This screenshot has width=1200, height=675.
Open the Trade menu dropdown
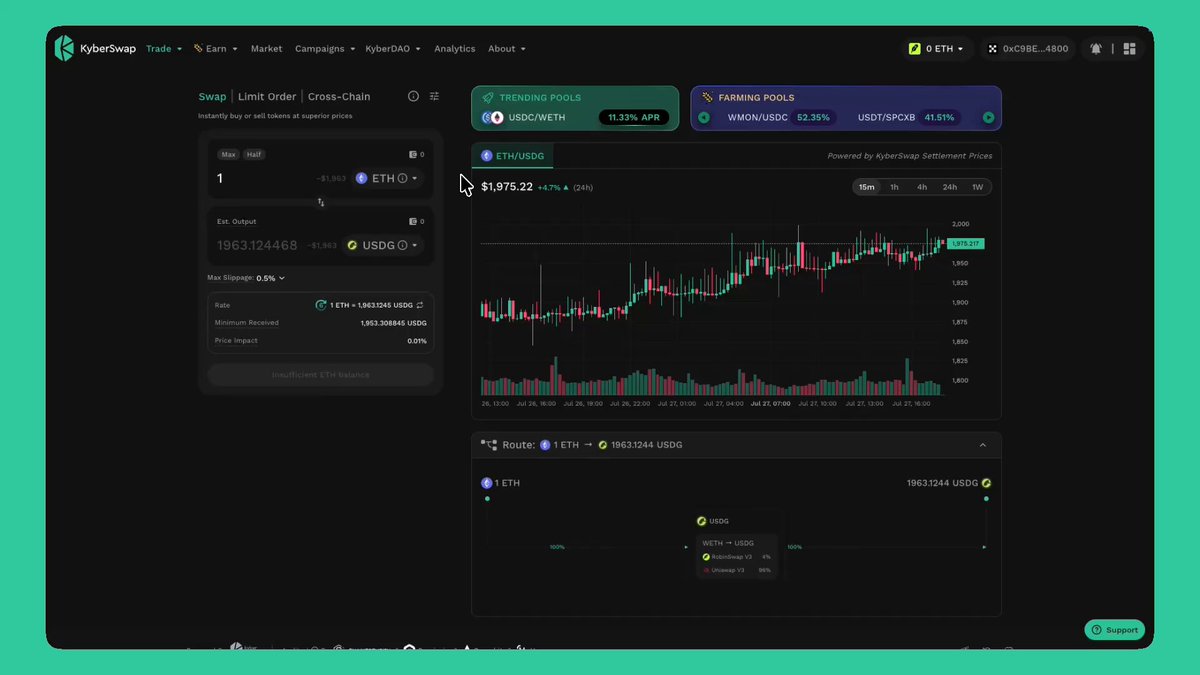(164, 48)
